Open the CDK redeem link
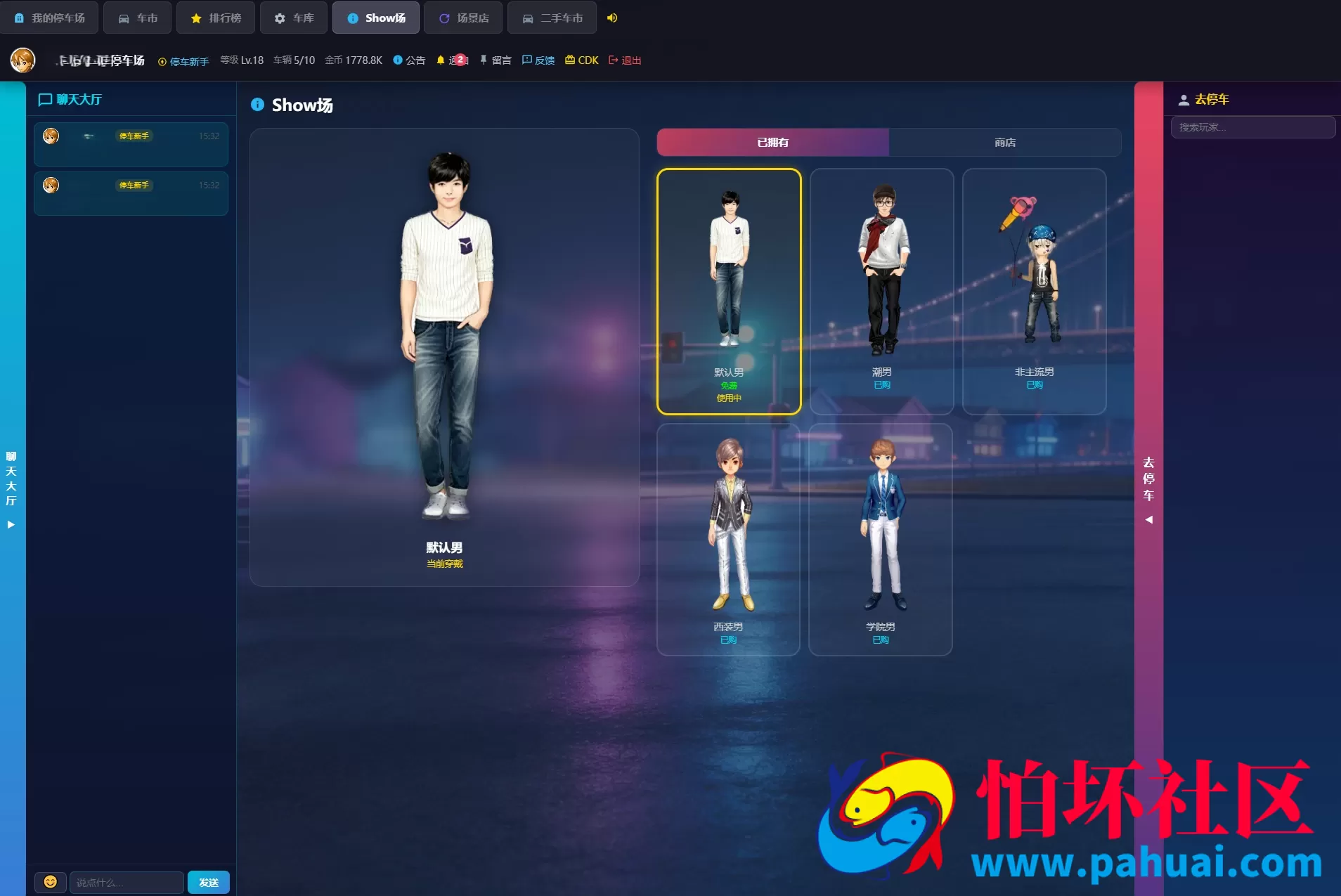Image resolution: width=1341 pixels, height=896 pixels. pos(582,60)
